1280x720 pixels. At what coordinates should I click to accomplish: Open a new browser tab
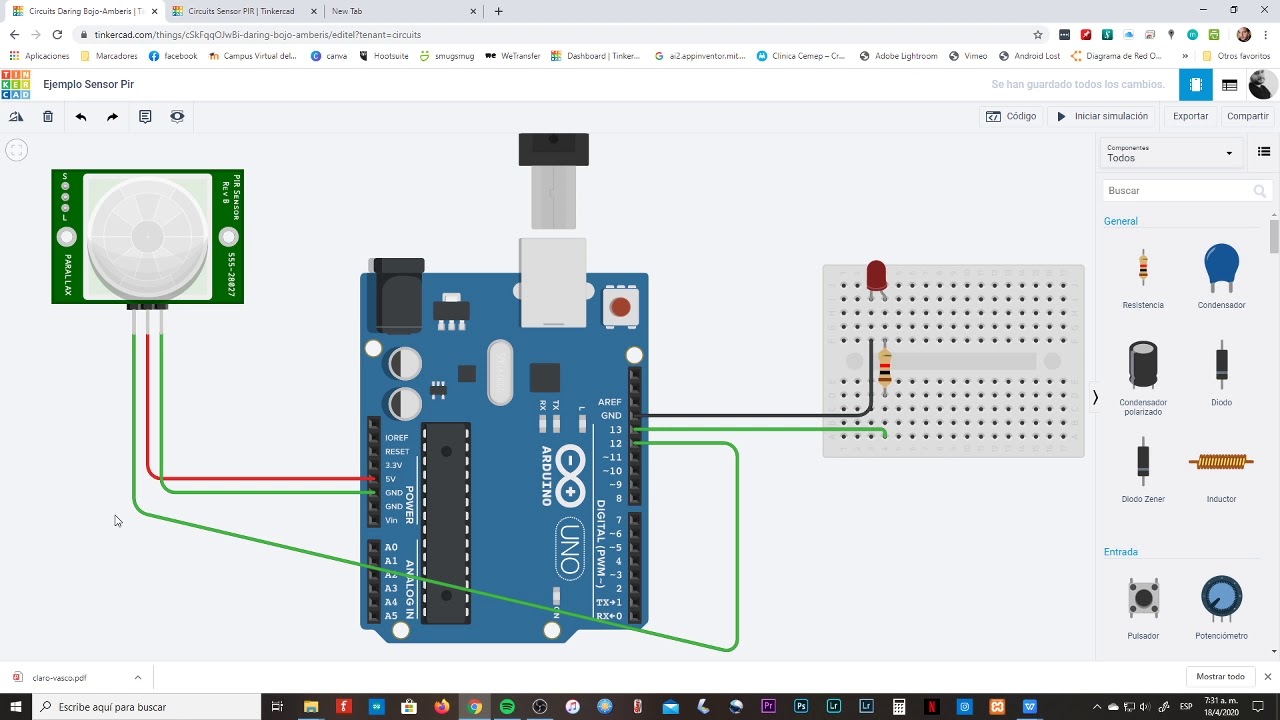pos(498,11)
